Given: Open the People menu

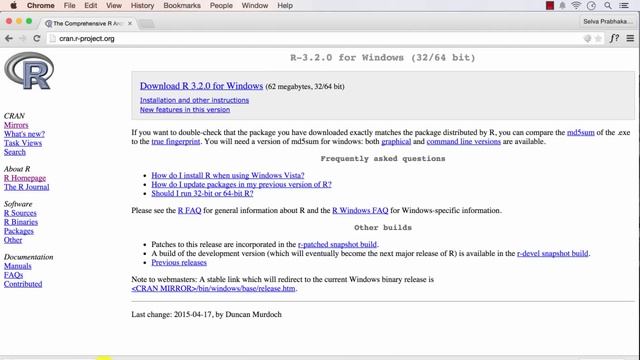Looking at the screenshot, I should pos(221,6).
